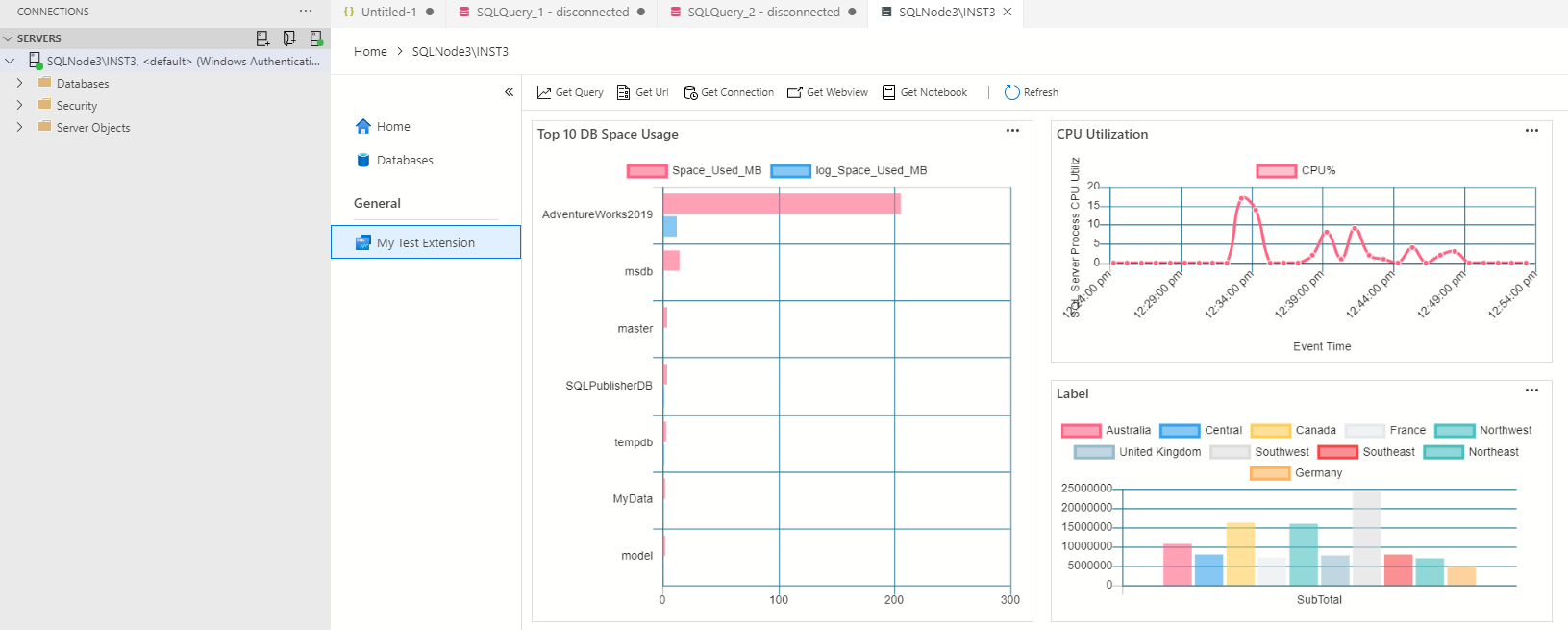Toggle France legend swatch
The width and height of the screenshot is (1568, 630).
pyautogui.click(x=1365, y=431)
